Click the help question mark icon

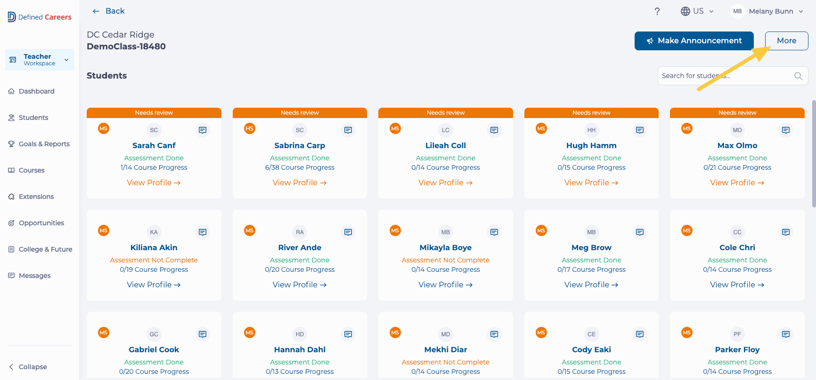[657, 11]
